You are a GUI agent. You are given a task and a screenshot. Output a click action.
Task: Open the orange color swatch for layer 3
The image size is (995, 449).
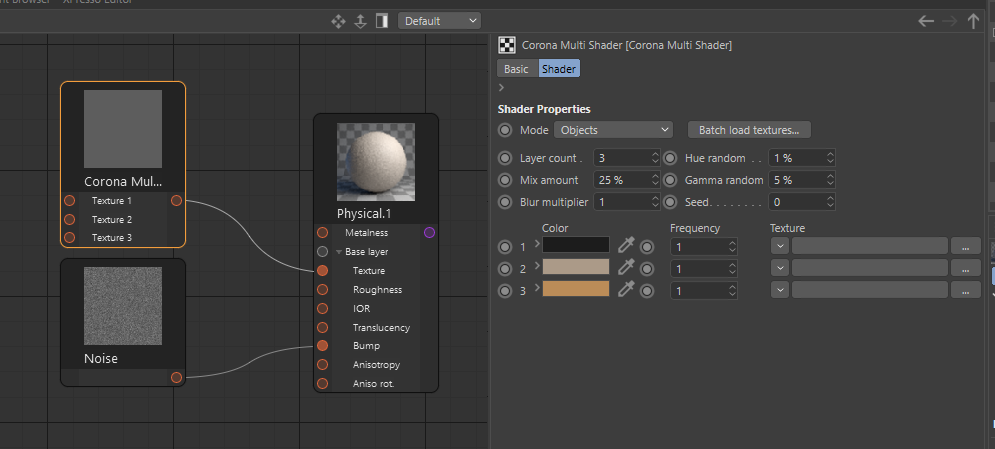click(576, 289)
